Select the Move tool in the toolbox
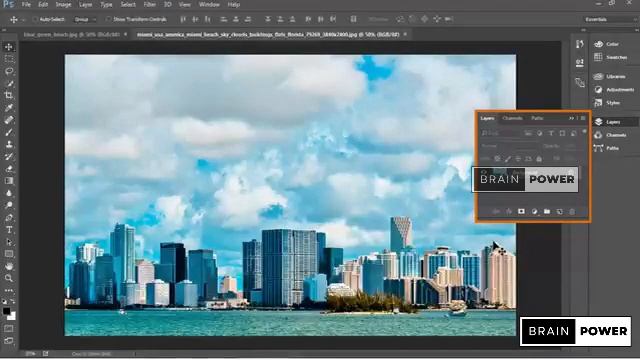The width and height of the screenshot is (640, 360). click(9, 47)
